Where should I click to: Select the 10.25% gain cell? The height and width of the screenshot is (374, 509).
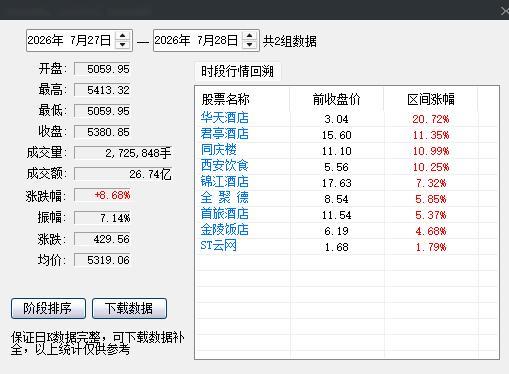click(x=431, y=167)
